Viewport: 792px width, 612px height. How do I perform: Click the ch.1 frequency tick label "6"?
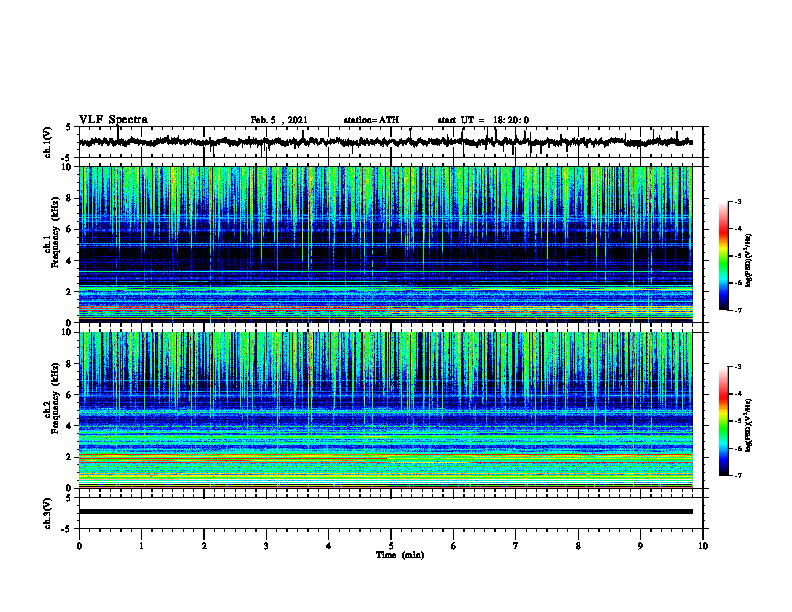click(x=69, y=229)
